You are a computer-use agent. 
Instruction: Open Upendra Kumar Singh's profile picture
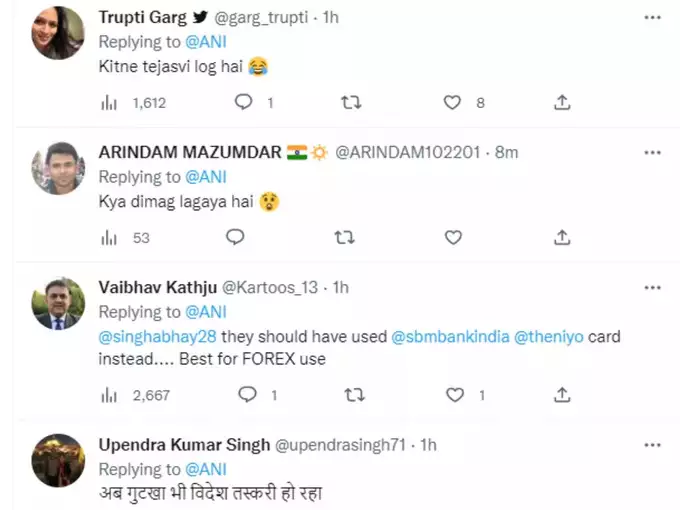pos(57,460)
